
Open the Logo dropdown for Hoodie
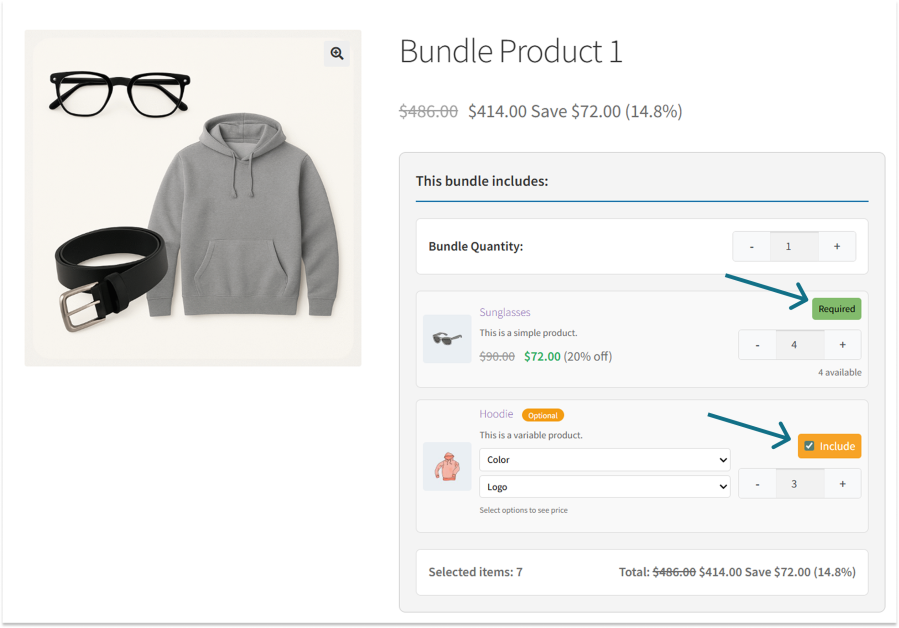pyautogui.click(x=604, y=487)
